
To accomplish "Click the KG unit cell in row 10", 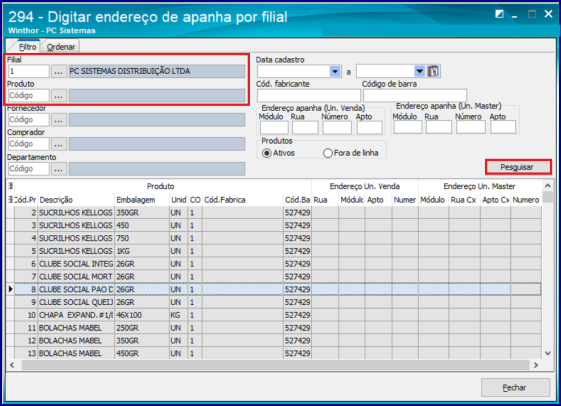I will (x=179, y=315).
